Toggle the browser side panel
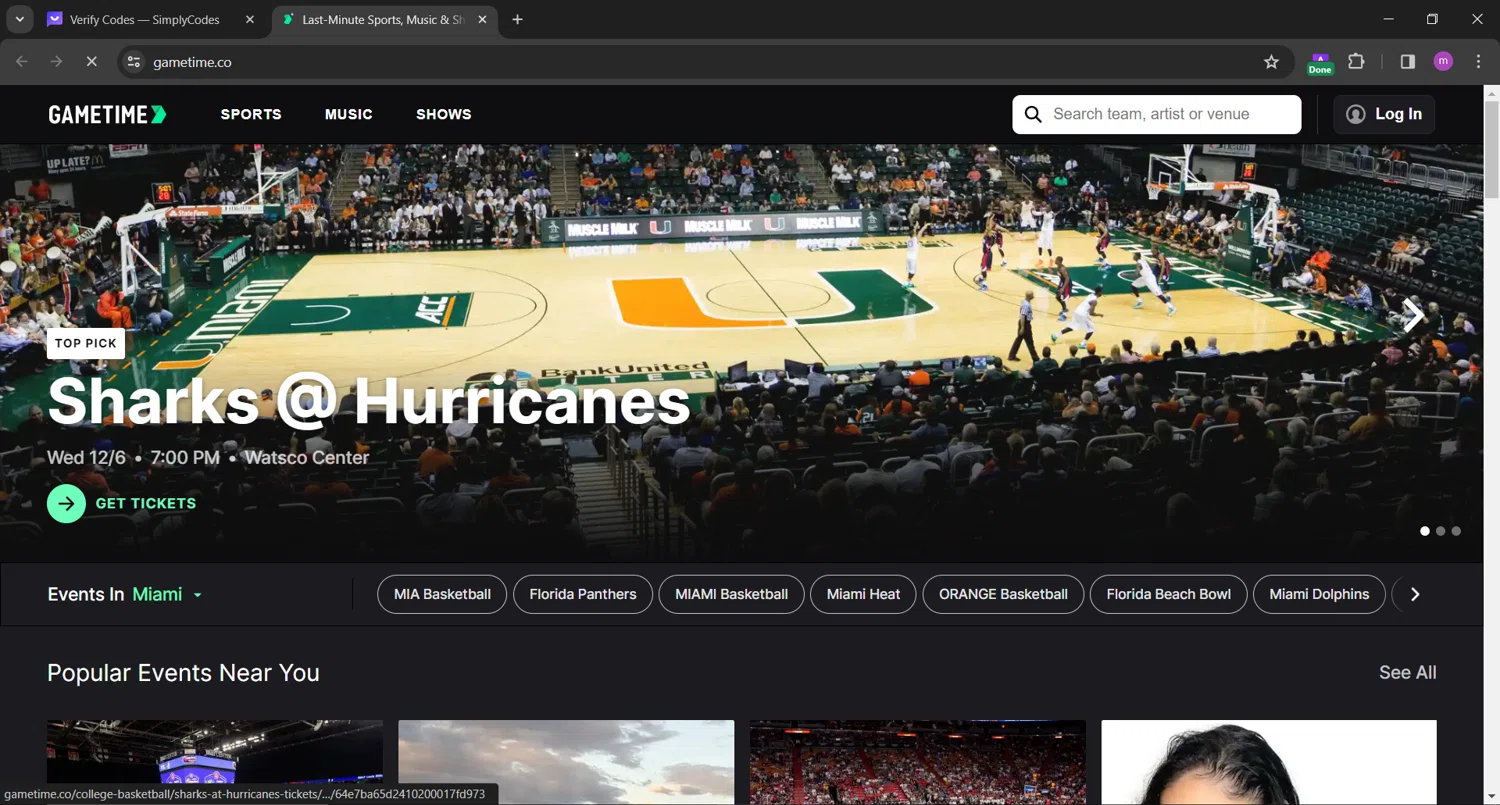This screenshot has width=1500, height=805. point(1407,62)
